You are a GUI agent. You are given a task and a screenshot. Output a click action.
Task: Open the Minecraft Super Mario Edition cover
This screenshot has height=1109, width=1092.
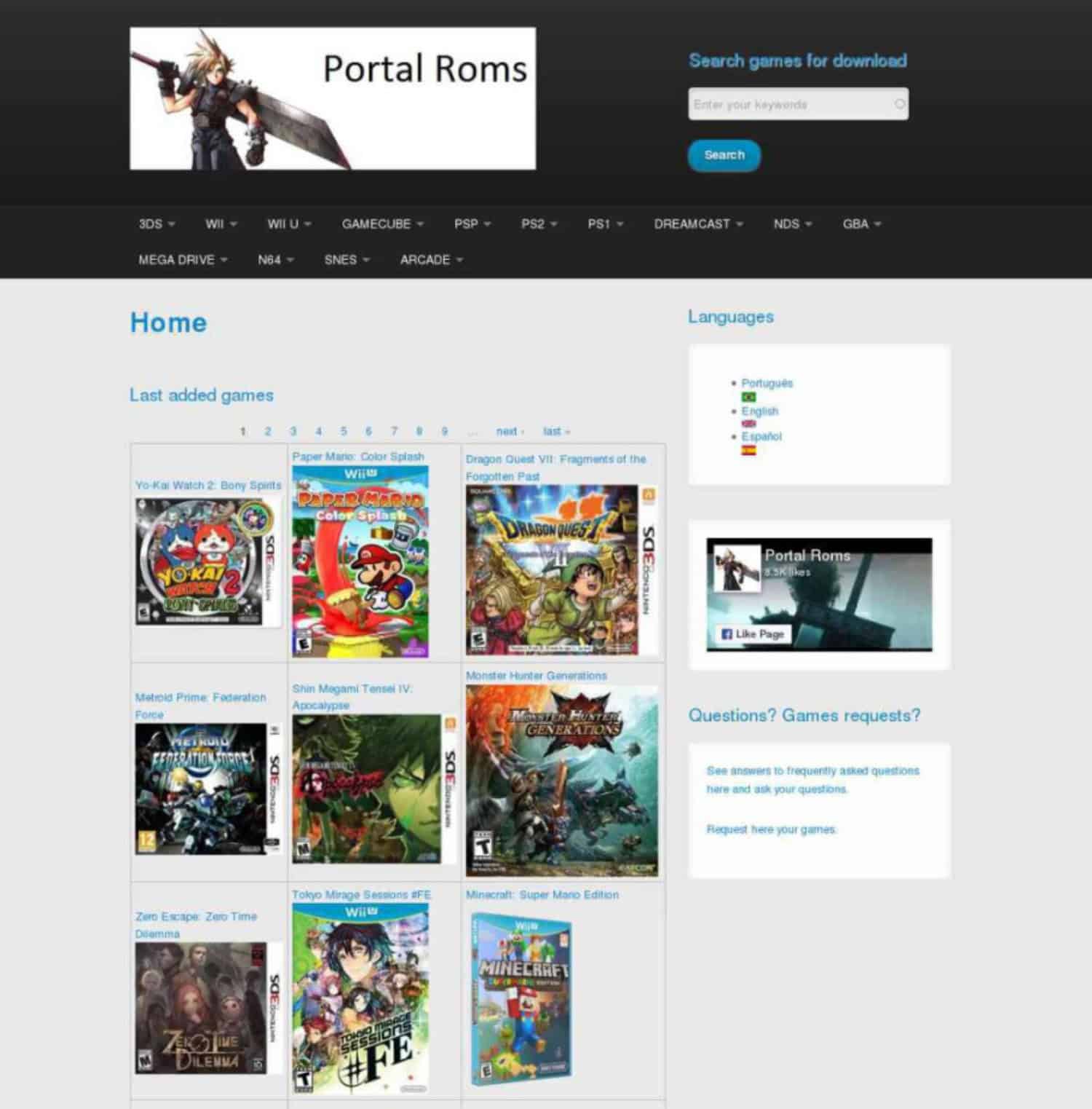point(522,999)
